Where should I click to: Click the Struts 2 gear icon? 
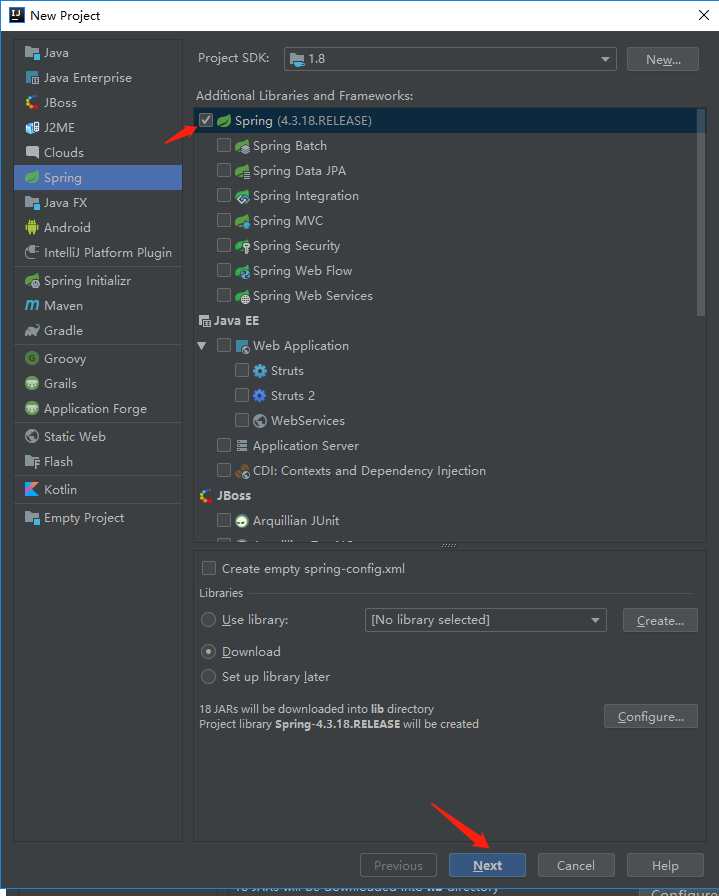tap(259, 395)
